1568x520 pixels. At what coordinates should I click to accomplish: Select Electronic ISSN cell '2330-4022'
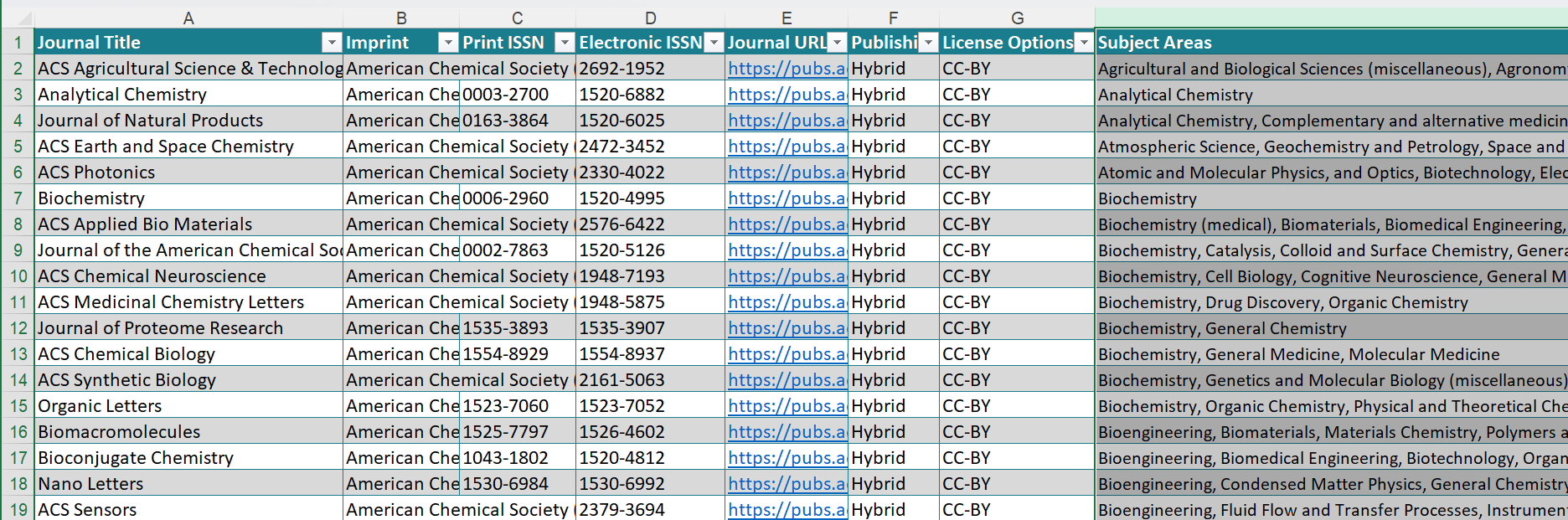click(651, 172)
